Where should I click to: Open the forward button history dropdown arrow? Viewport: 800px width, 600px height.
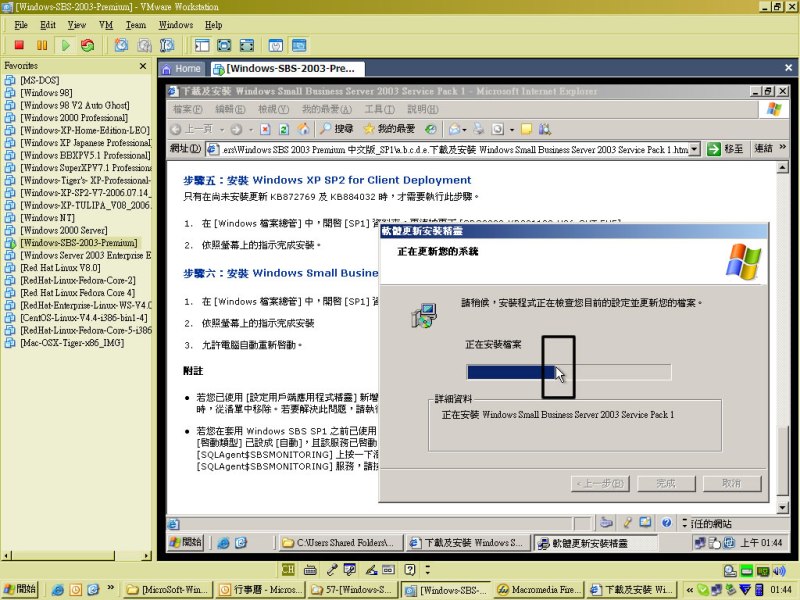click(251, 130)
